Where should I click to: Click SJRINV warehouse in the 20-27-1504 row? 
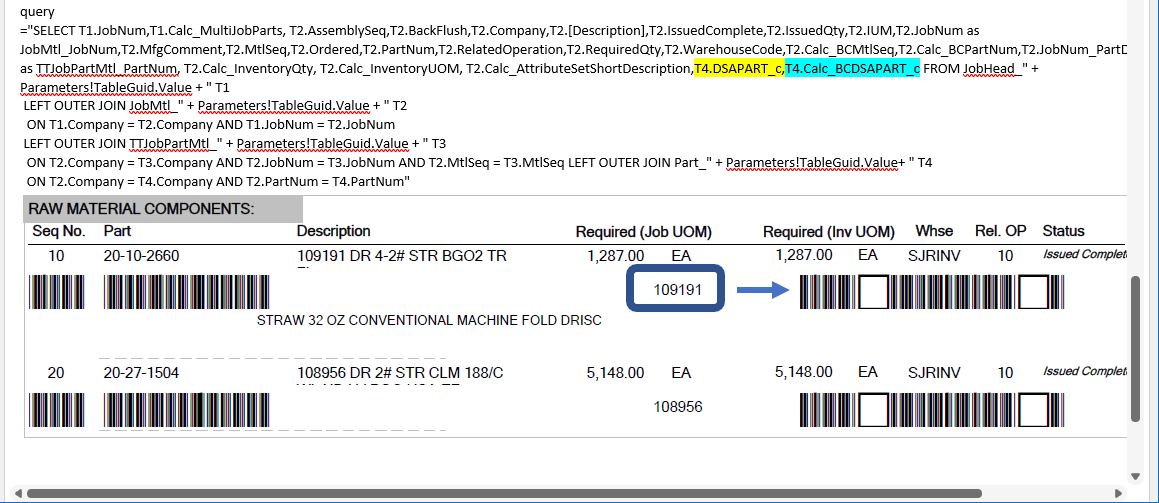tap(934, 372)
